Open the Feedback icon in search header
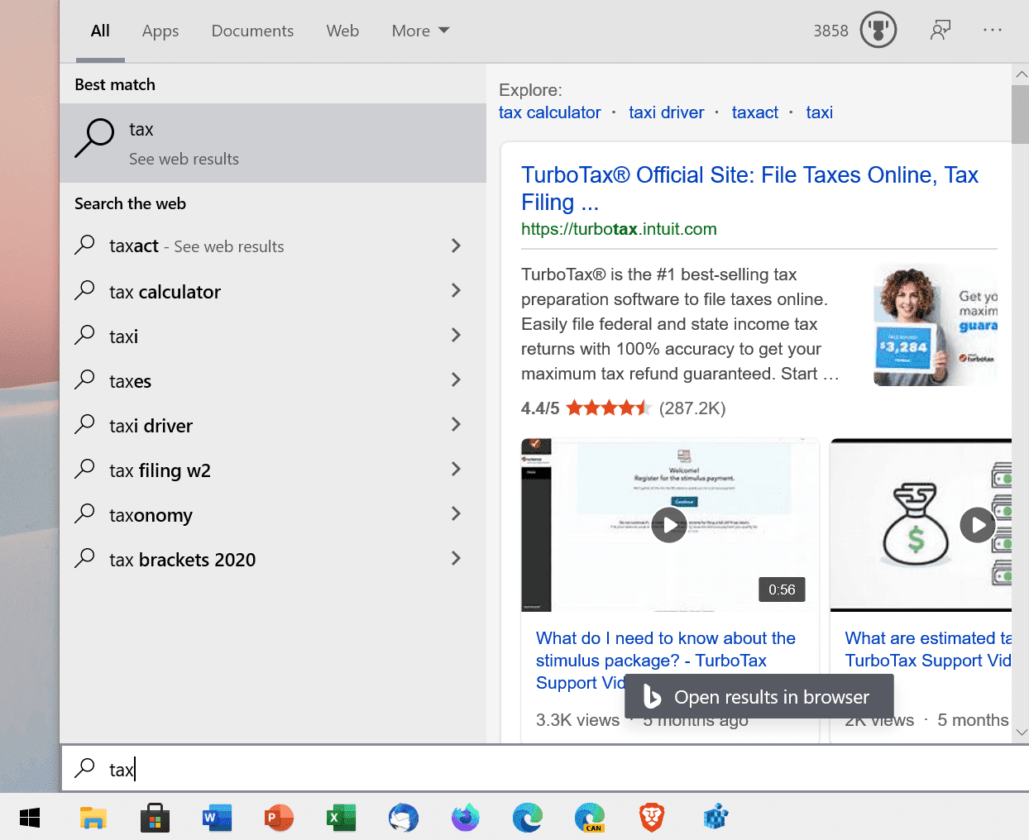This screenshot has width=1029, height=840. click(940, 30)
